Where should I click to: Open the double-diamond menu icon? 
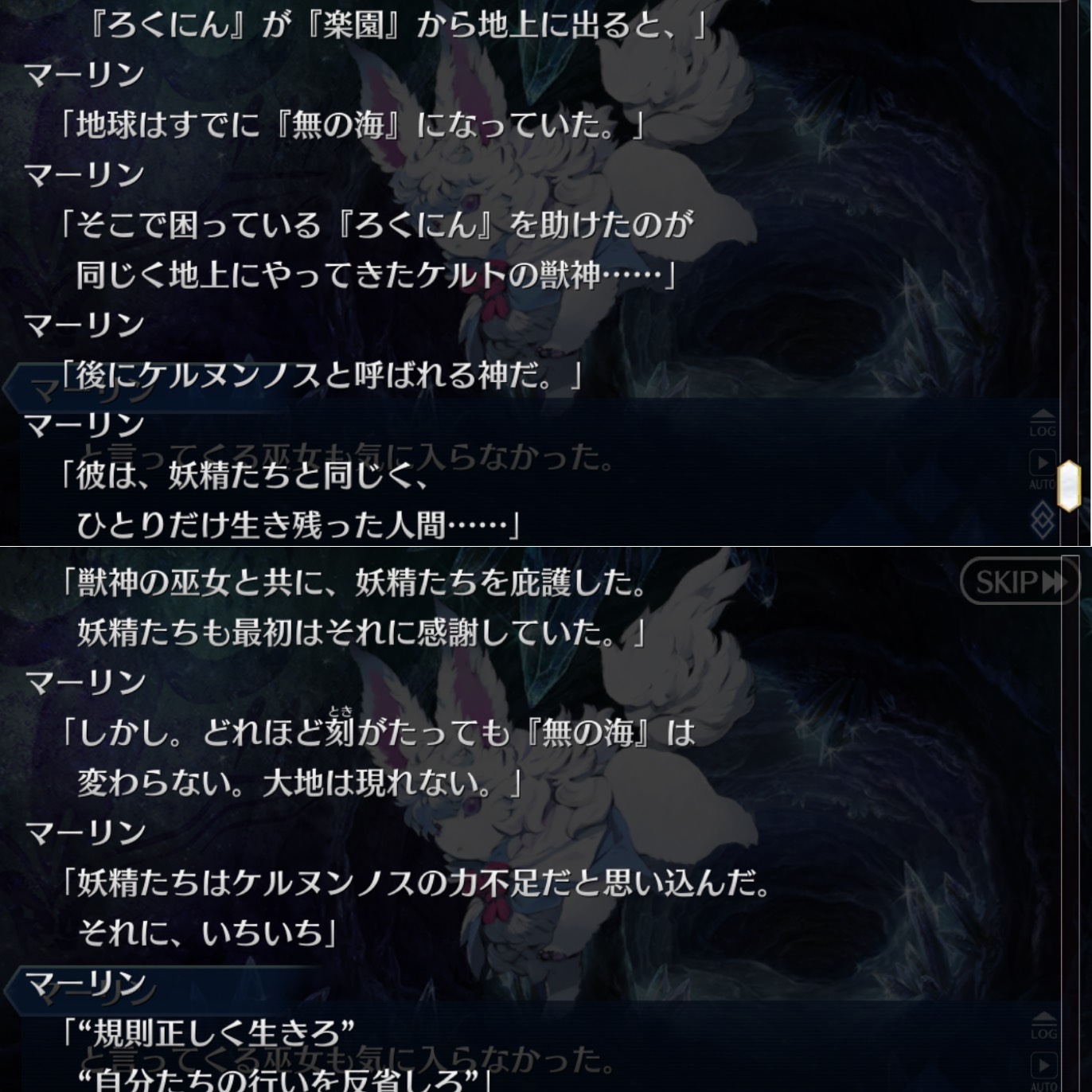pyautogui.click(x=1043, y=519)
